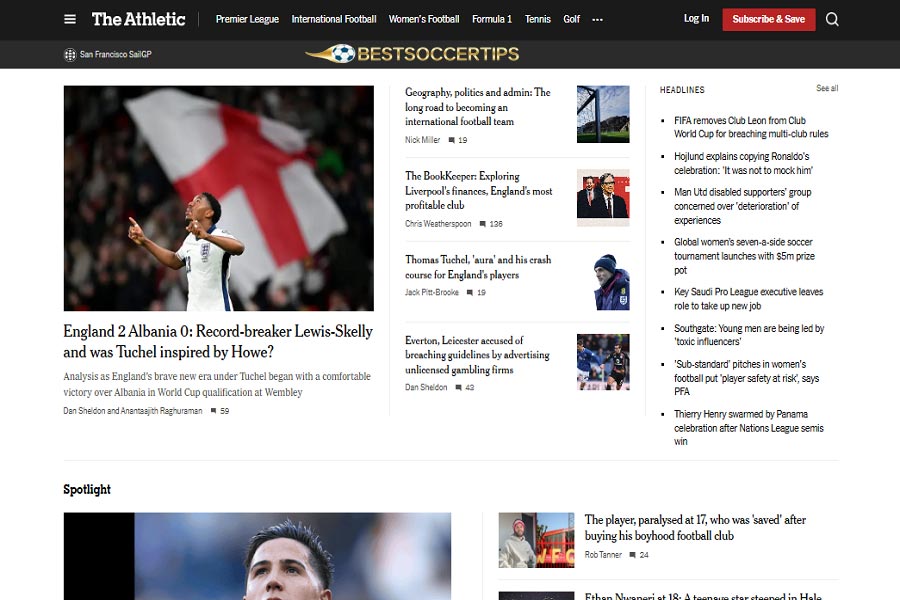Click See all headlines link
This screenshot has width=900, height=600.
(827, 88)
